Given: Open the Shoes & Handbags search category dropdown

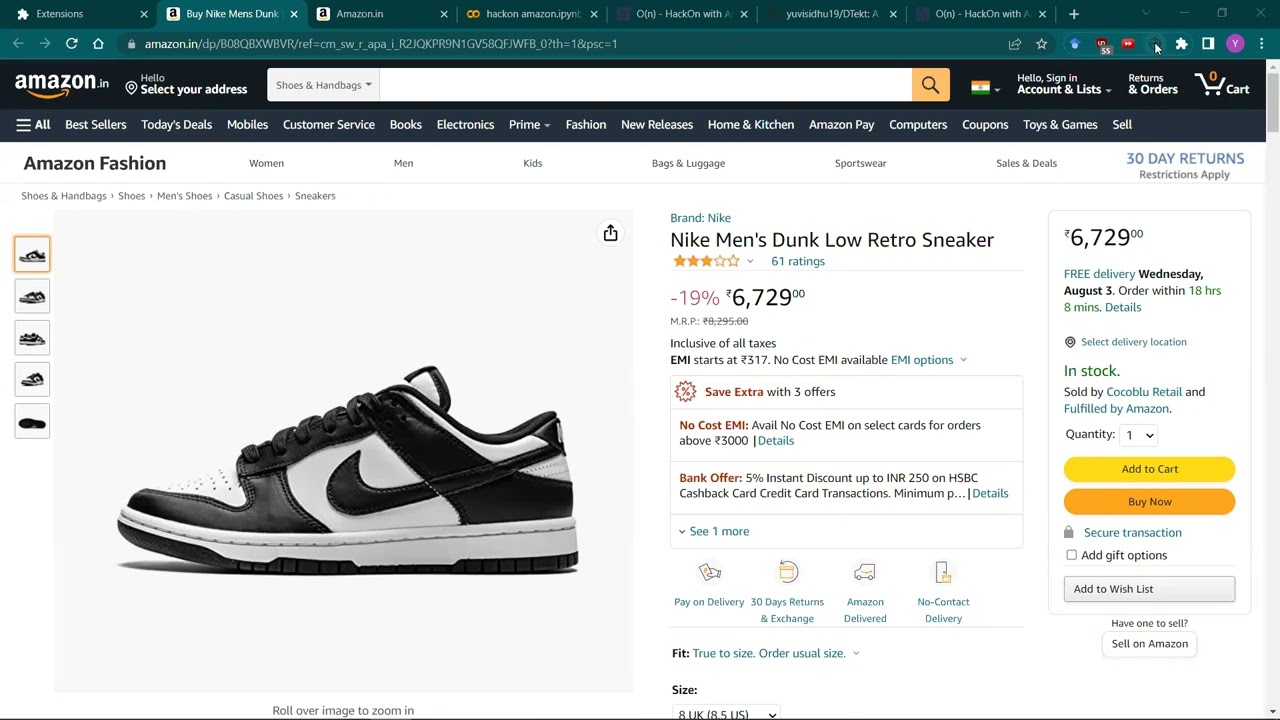Looking at the screenshot, I should coord(323,85).
